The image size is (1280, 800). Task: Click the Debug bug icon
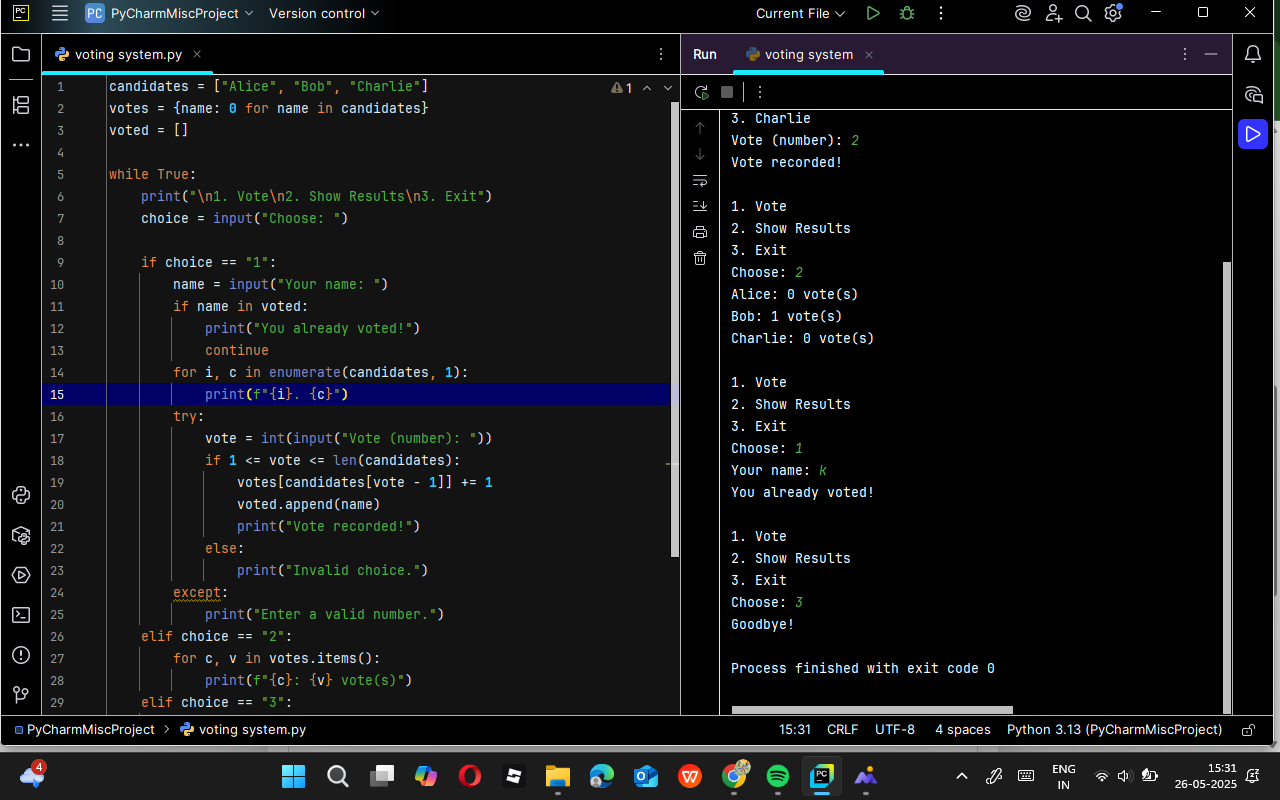[x=907, y=14]
